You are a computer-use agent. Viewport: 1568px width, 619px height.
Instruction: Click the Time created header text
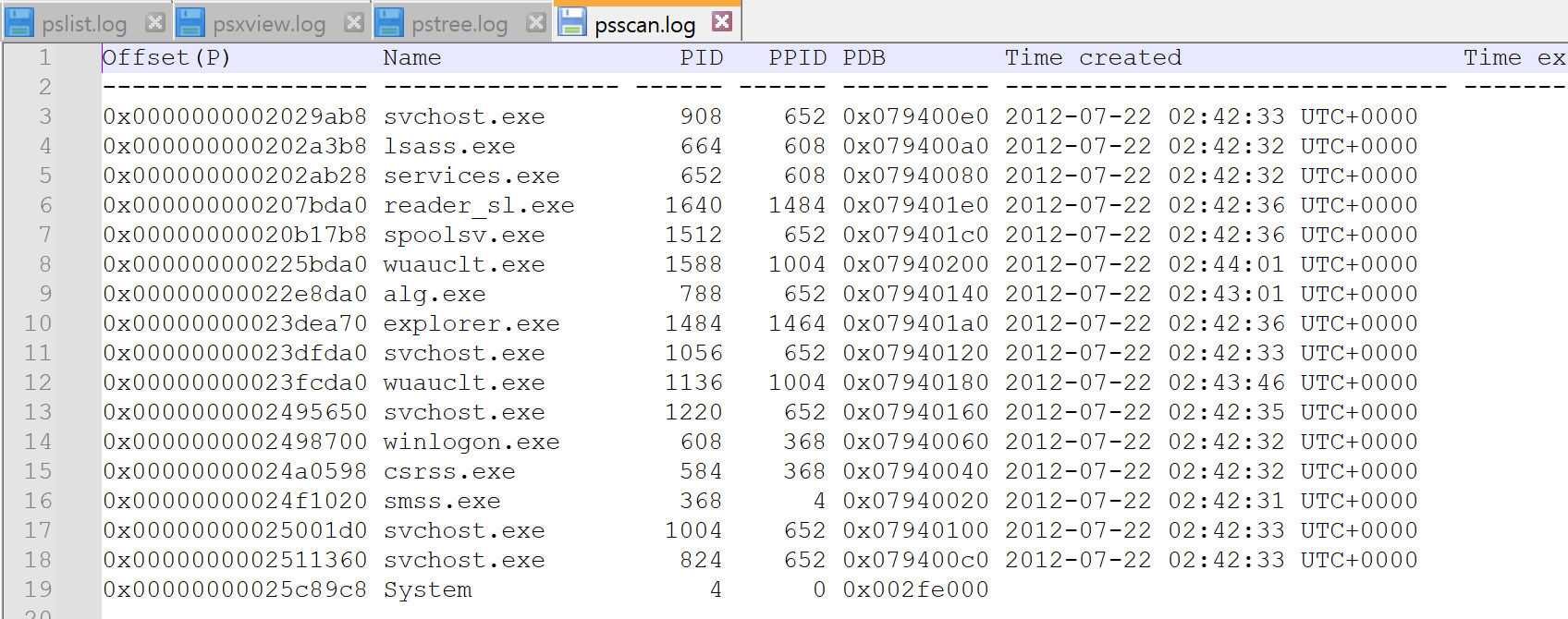pos(1094,57)
